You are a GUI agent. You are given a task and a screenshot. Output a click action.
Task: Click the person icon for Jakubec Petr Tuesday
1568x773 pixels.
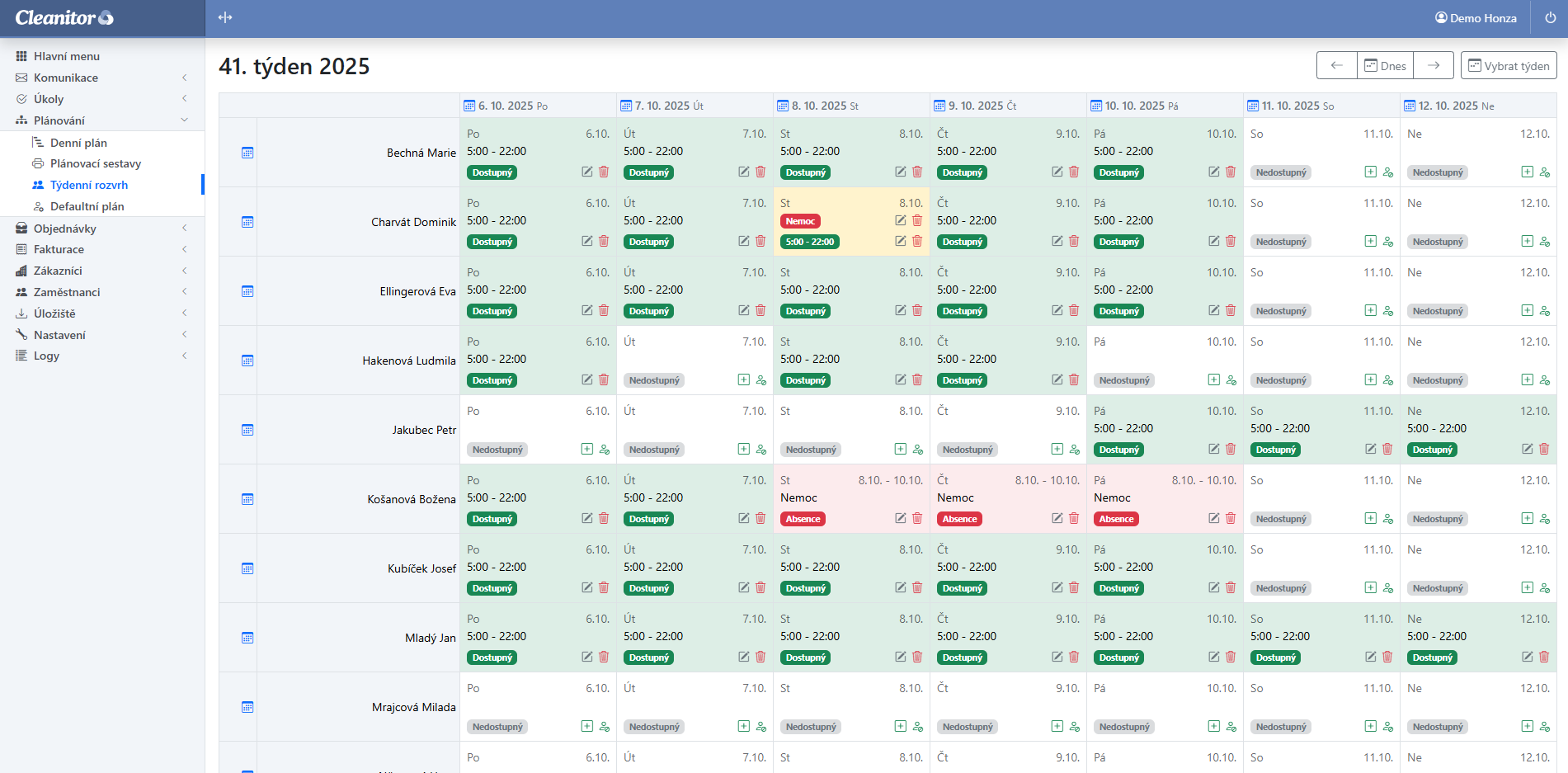(x=761, y=450)
